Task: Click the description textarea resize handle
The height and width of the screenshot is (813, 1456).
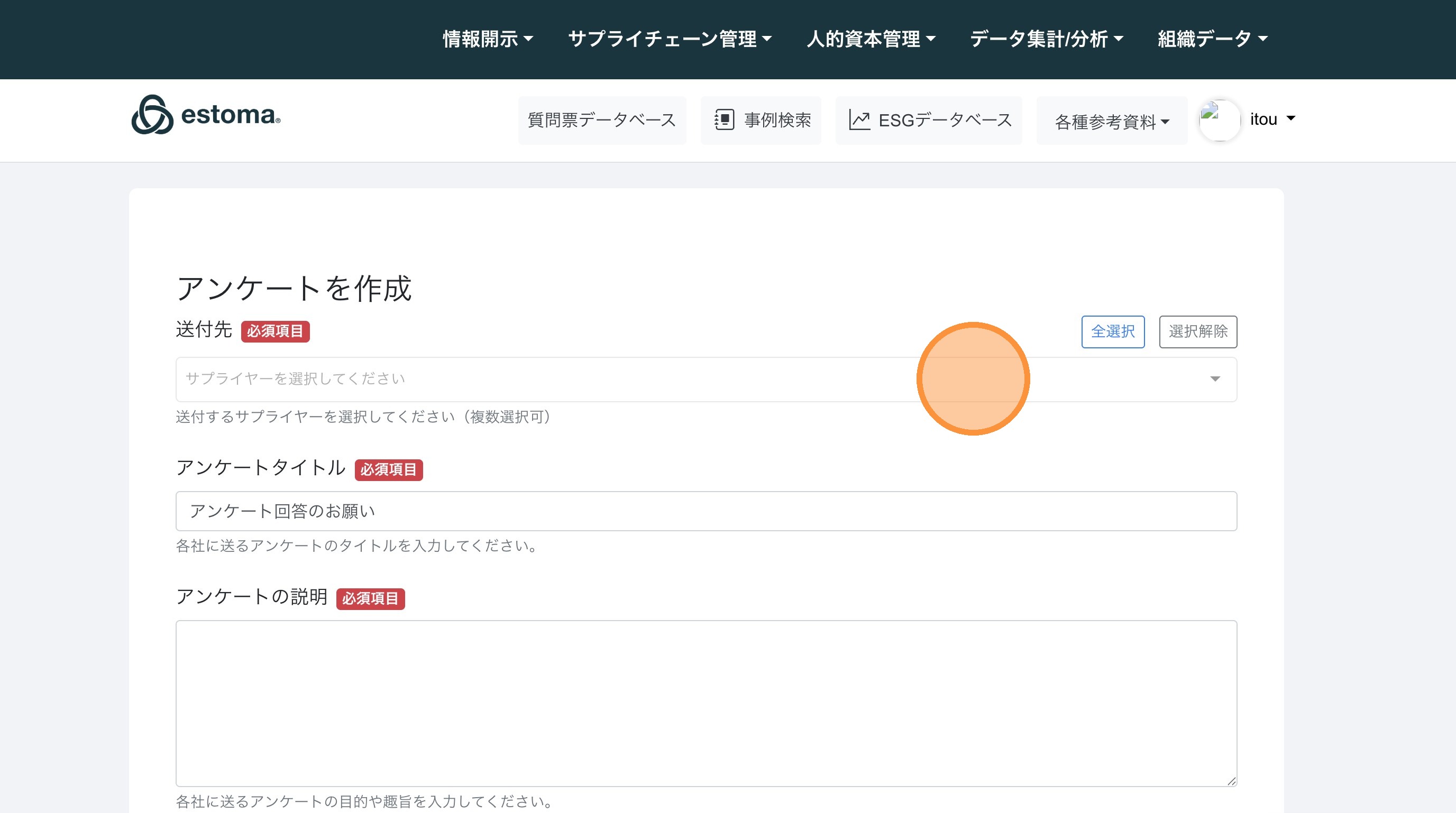Action: tap(1232, 781)
